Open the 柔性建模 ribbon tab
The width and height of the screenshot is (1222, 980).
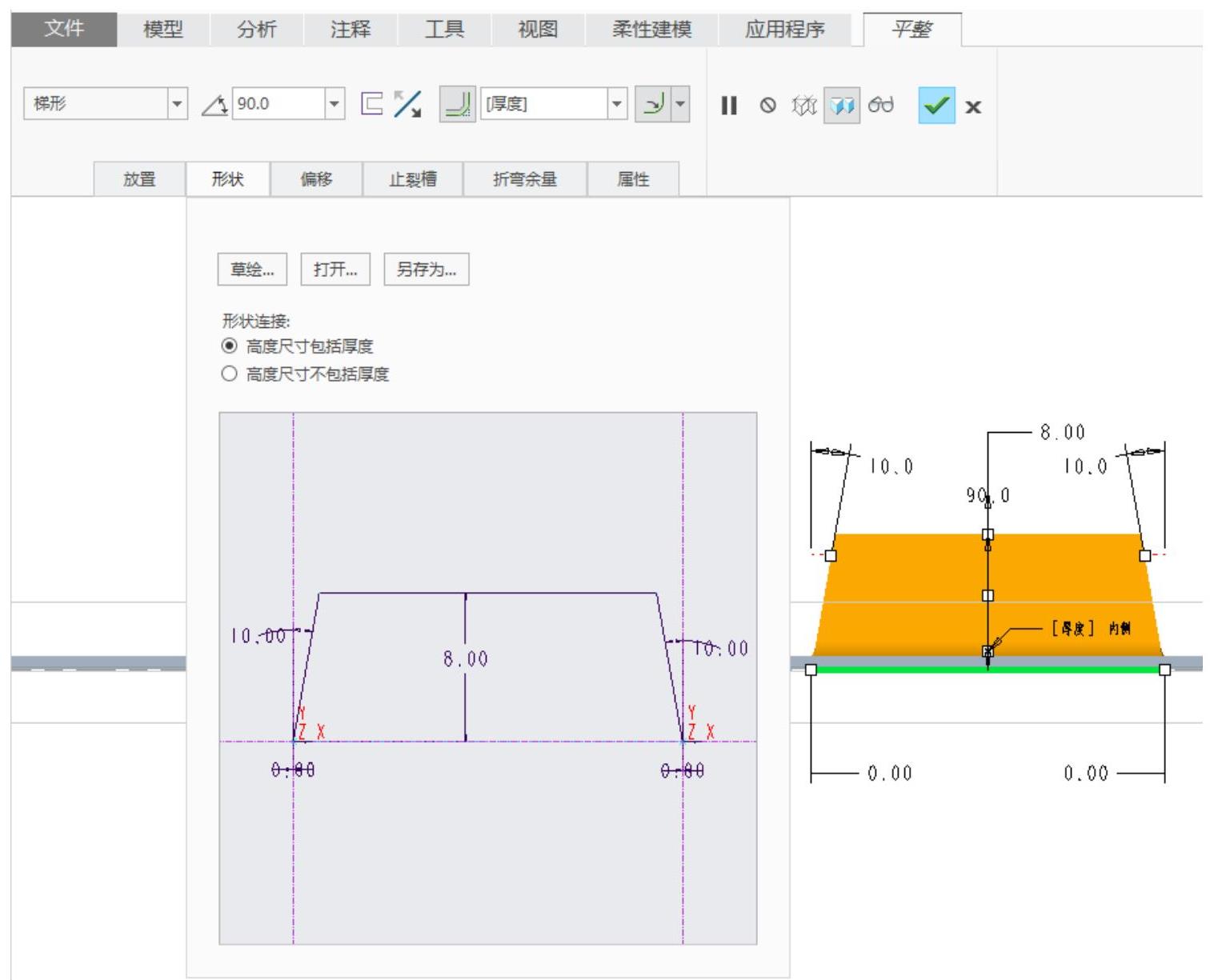[651, 30]
